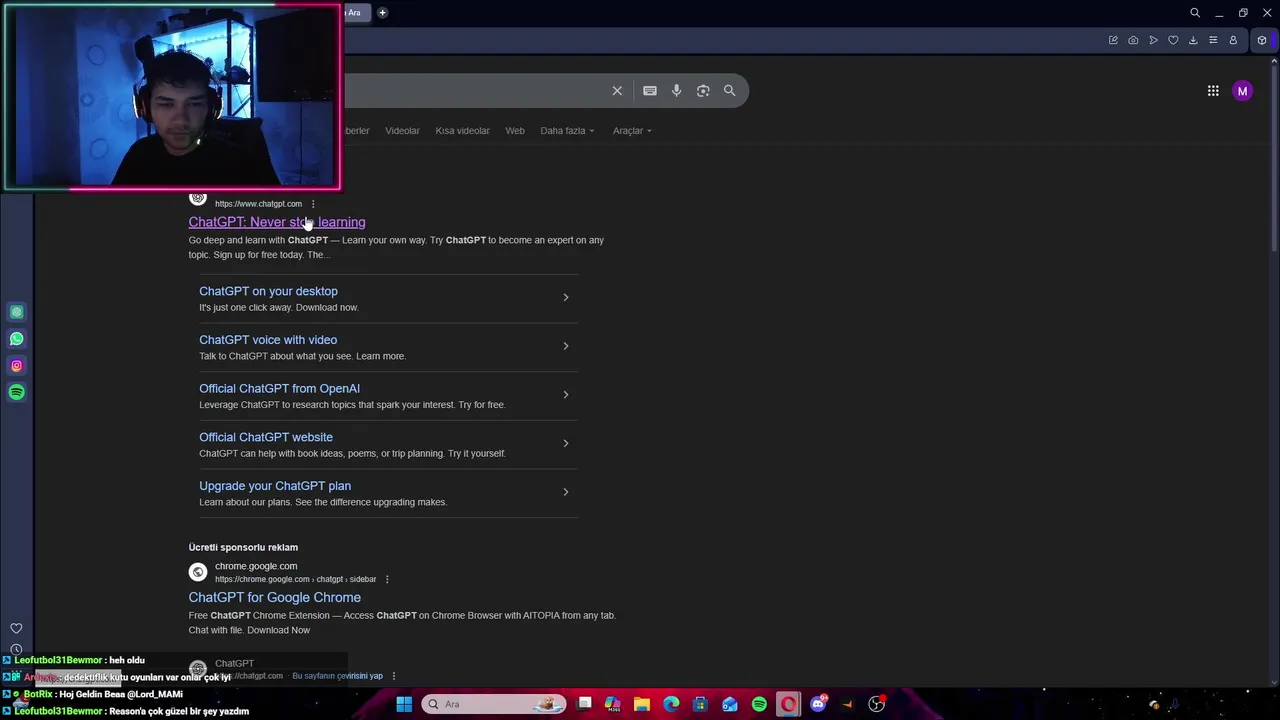Open a new browser tab with plus button

(382, 13)
